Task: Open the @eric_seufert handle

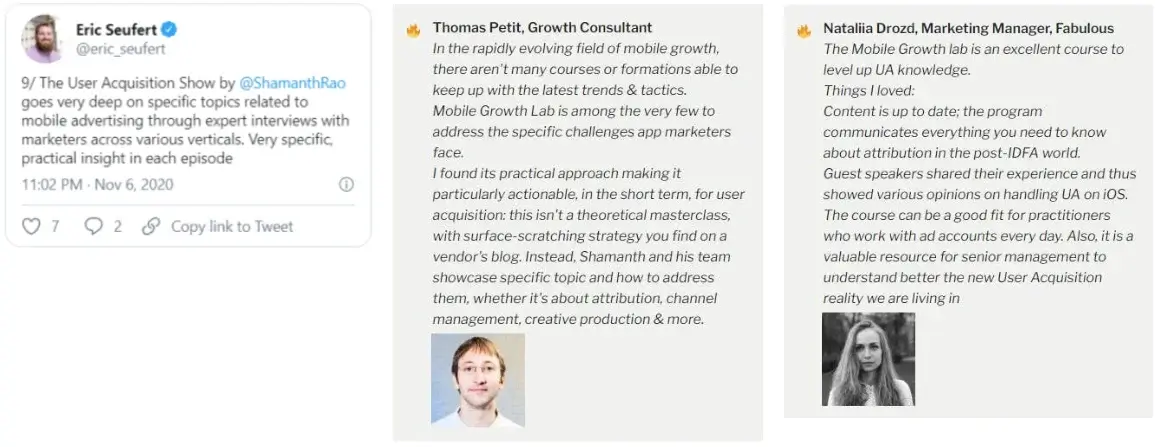Action: click(120, 49)
